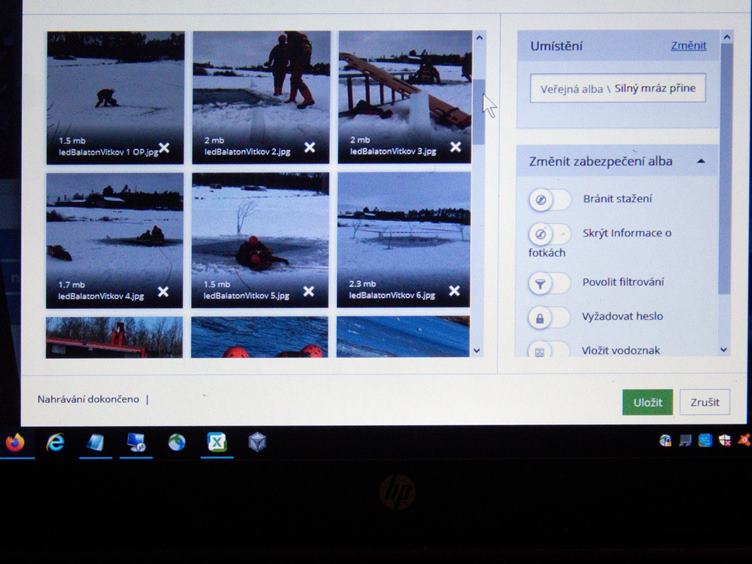Click settings panel scrollbar up arrow
752x564 pixels.
pyautogui.click(x=727, y=37)
